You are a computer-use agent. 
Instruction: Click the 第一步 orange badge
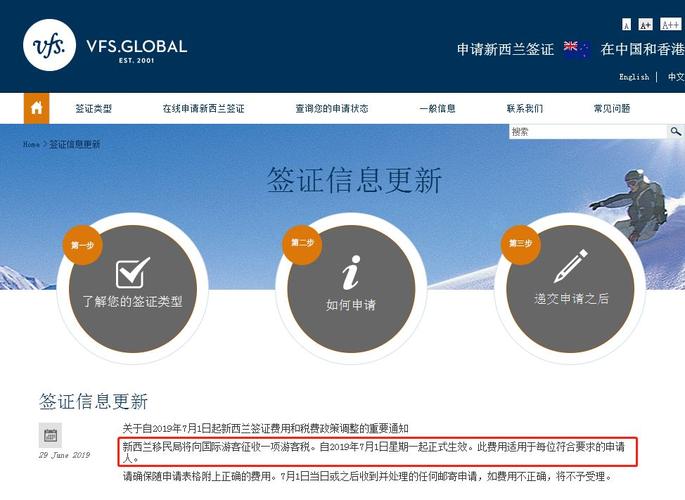[x=82, y=245]
